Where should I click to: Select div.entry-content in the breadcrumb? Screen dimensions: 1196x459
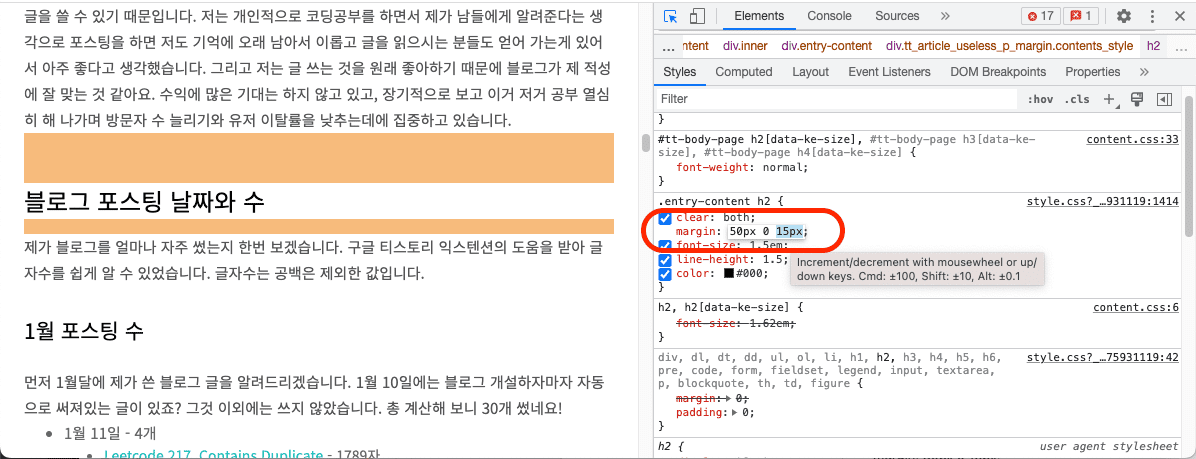coord(827,46)
